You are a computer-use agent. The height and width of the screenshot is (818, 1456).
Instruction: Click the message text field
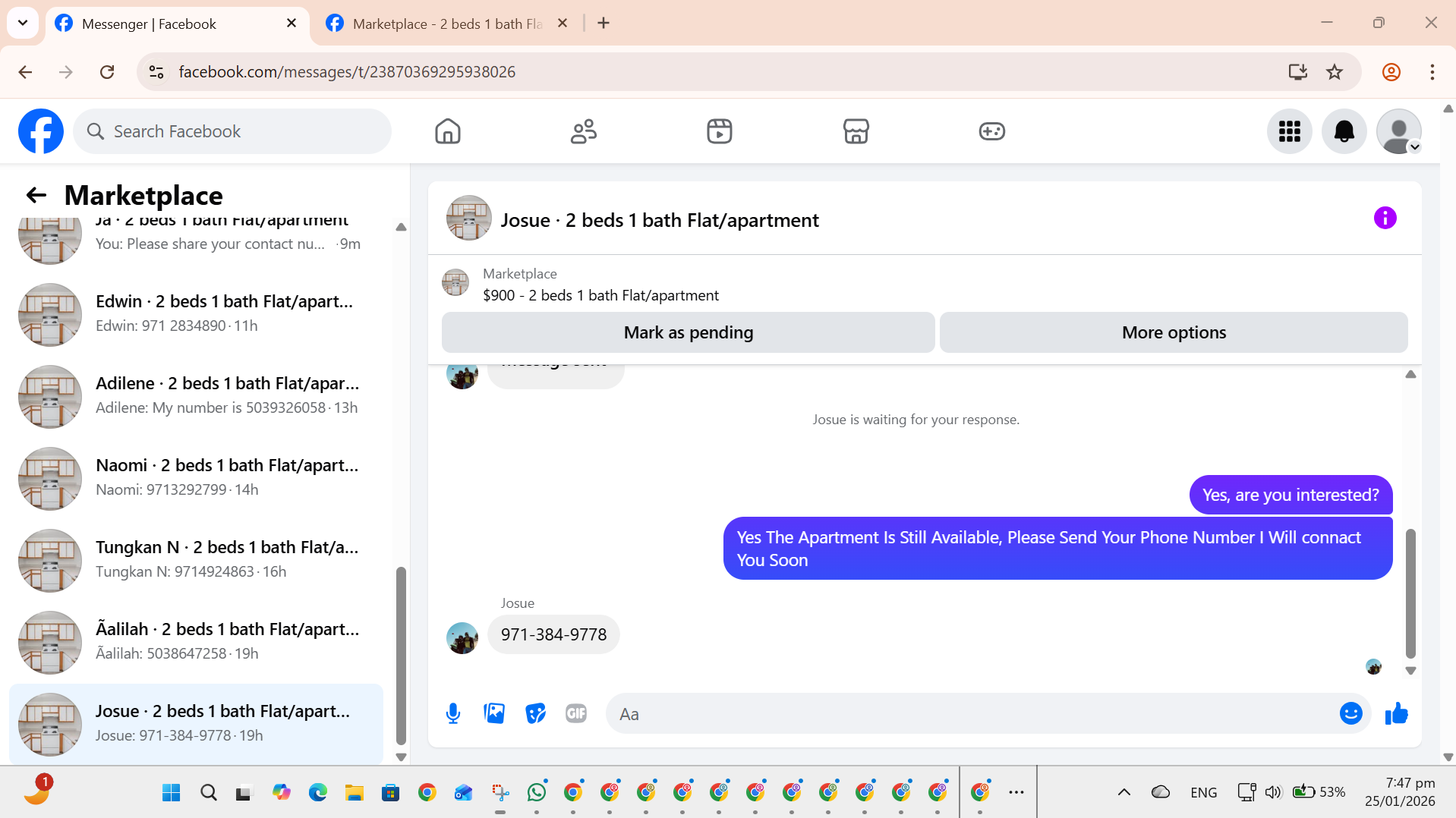click(x=972, y=713)
